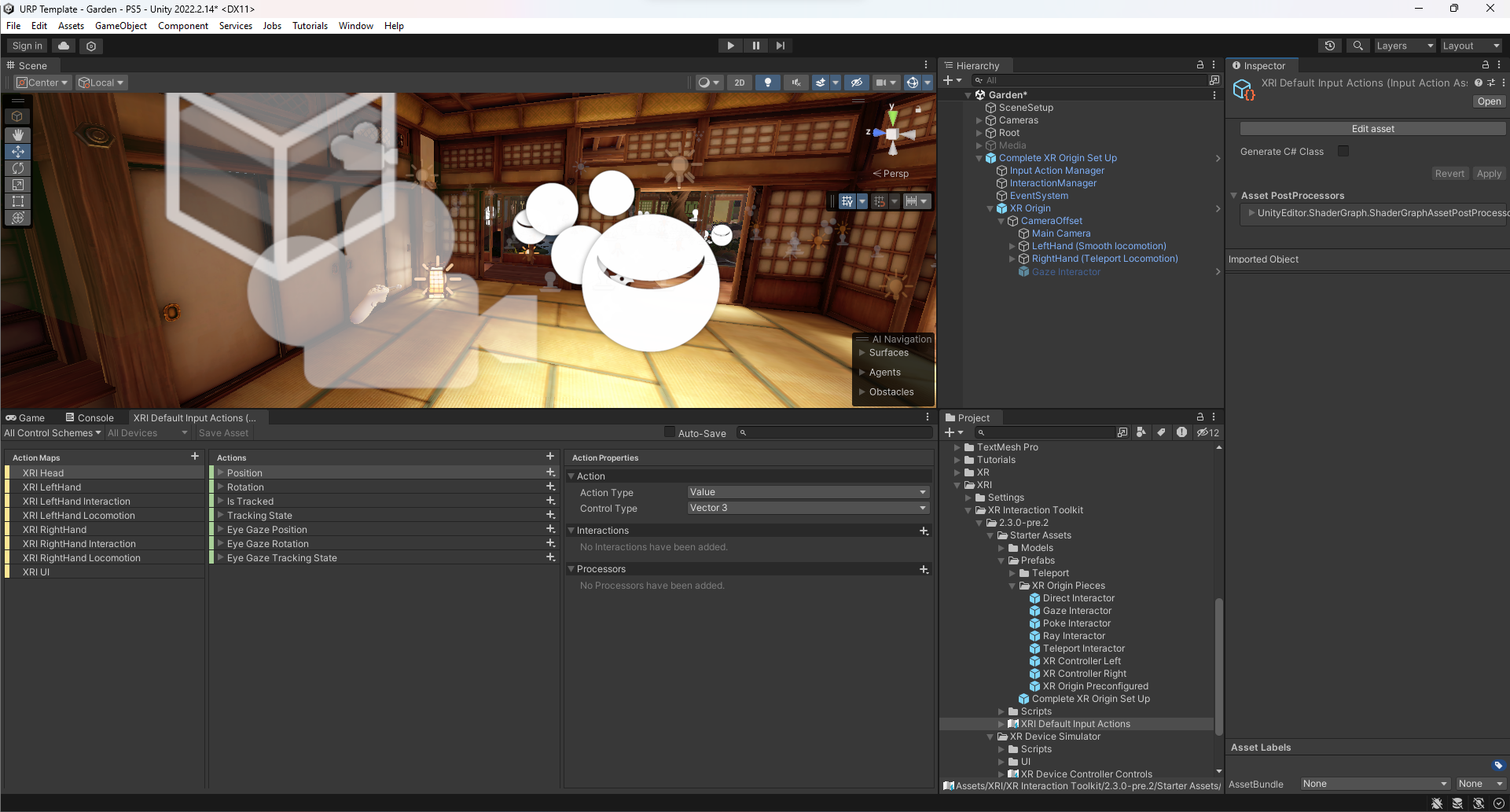Open the cloud services icon

click(64, 46)
